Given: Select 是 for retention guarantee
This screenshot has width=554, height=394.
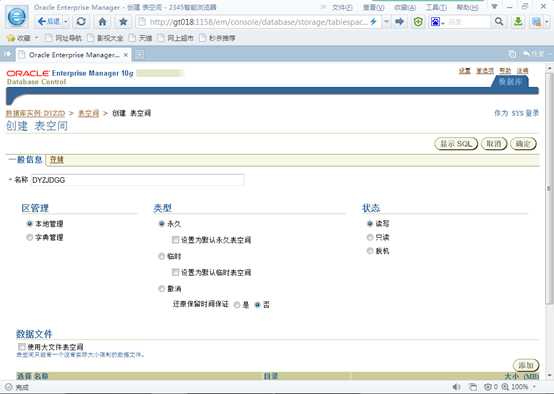Looking at the screenshot, I should click(x=237, y=305).
